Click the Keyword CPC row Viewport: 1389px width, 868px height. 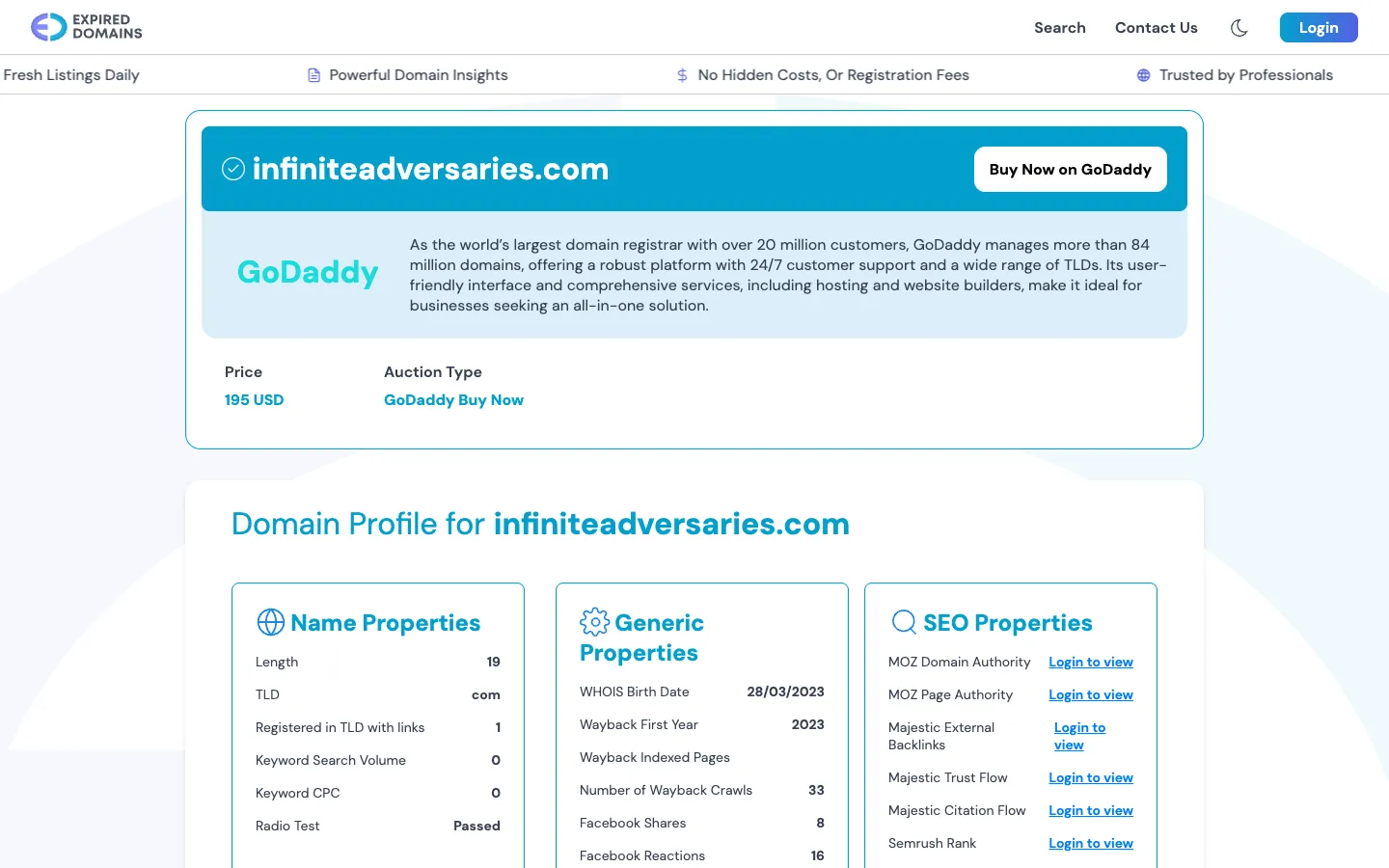point(378,794)
